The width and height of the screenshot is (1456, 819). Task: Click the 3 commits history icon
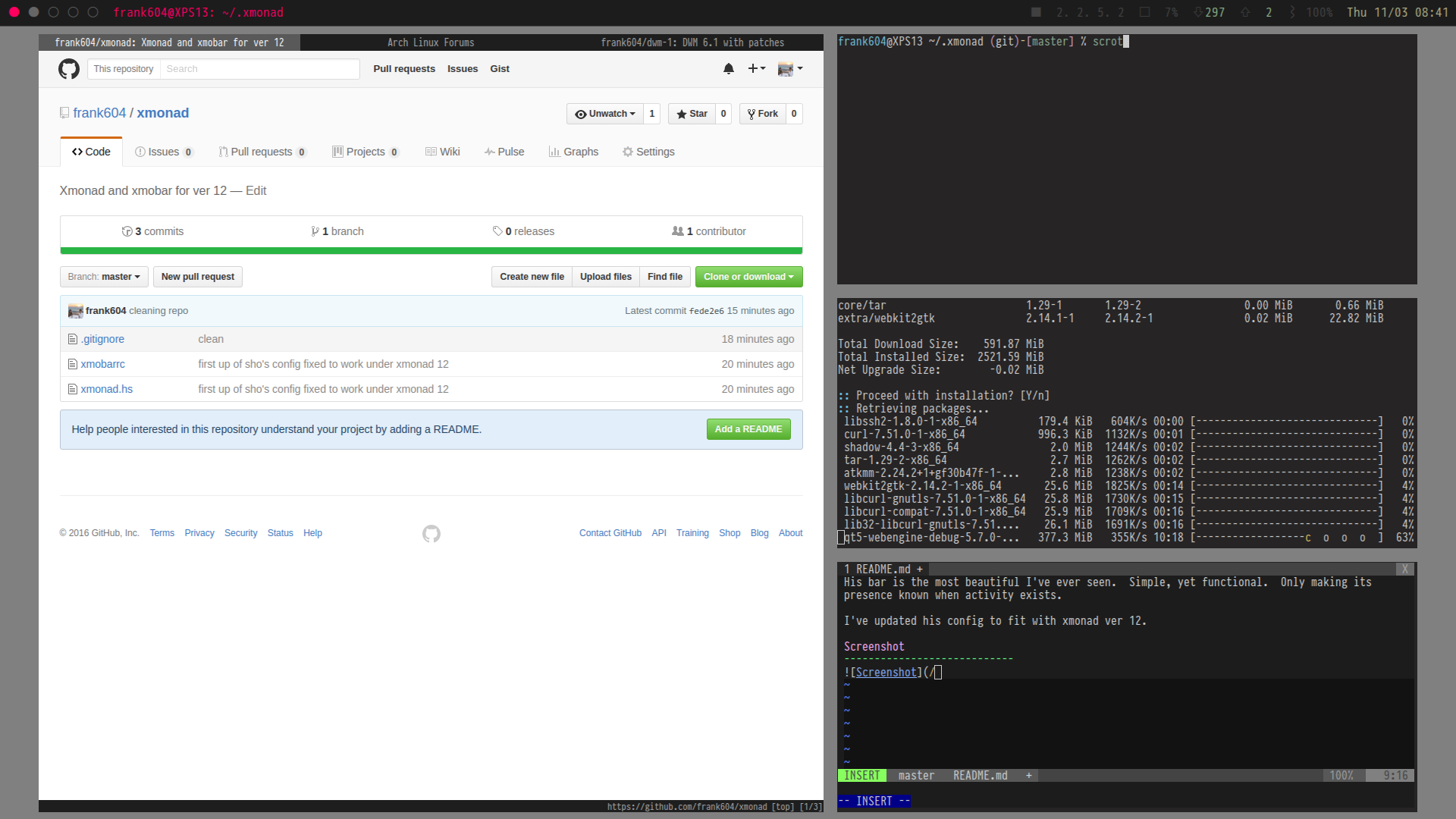[127, 232]
